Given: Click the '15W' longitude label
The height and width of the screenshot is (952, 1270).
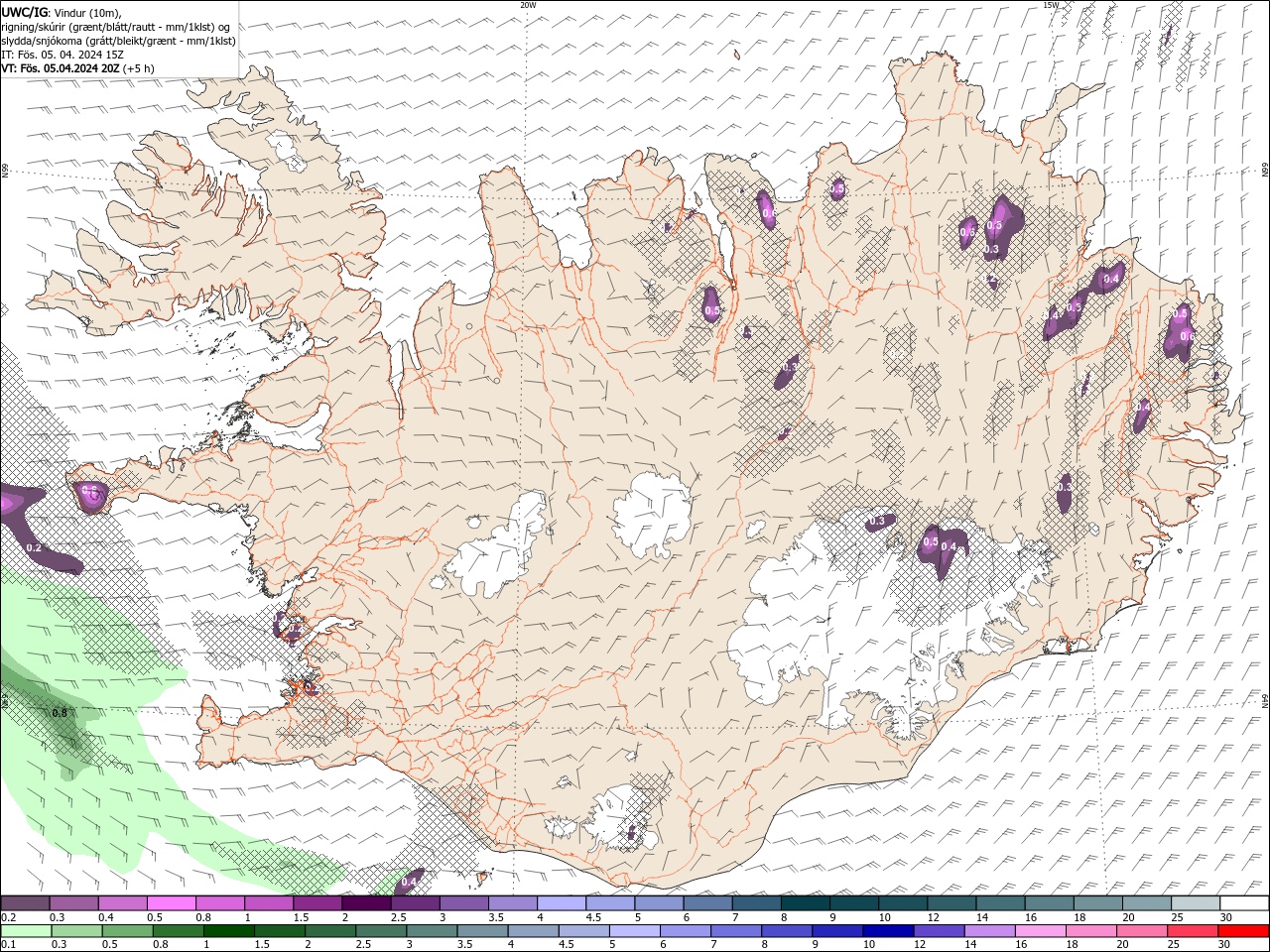Looking at the screenshot, I should (1051, 5).
